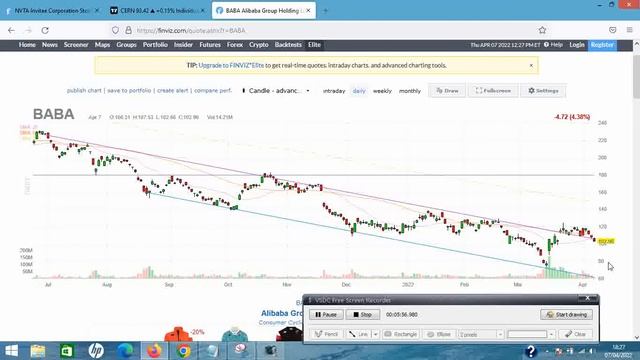Click the Login link

coord(577,45)
